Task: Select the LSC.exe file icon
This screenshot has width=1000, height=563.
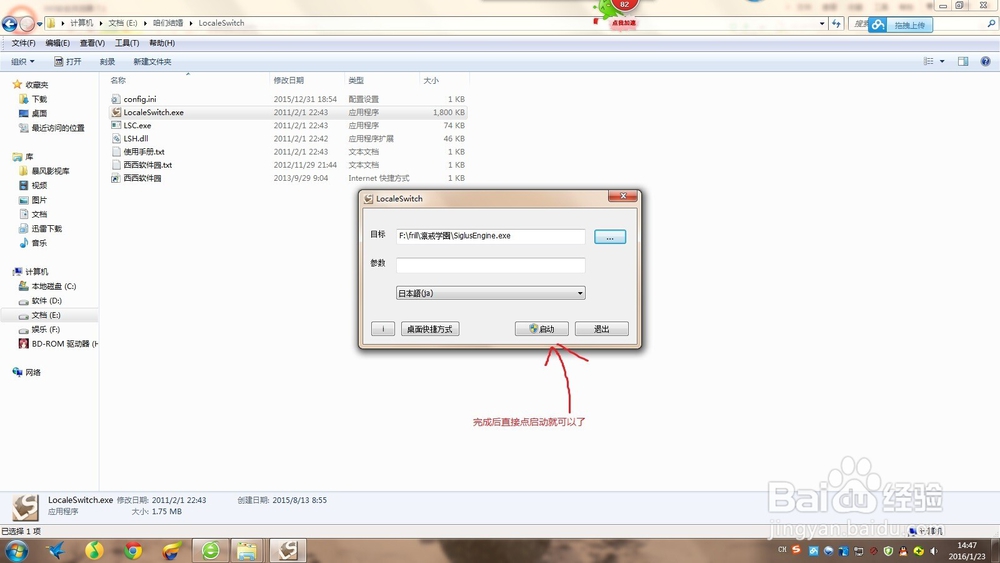Action: coord(116,126)
